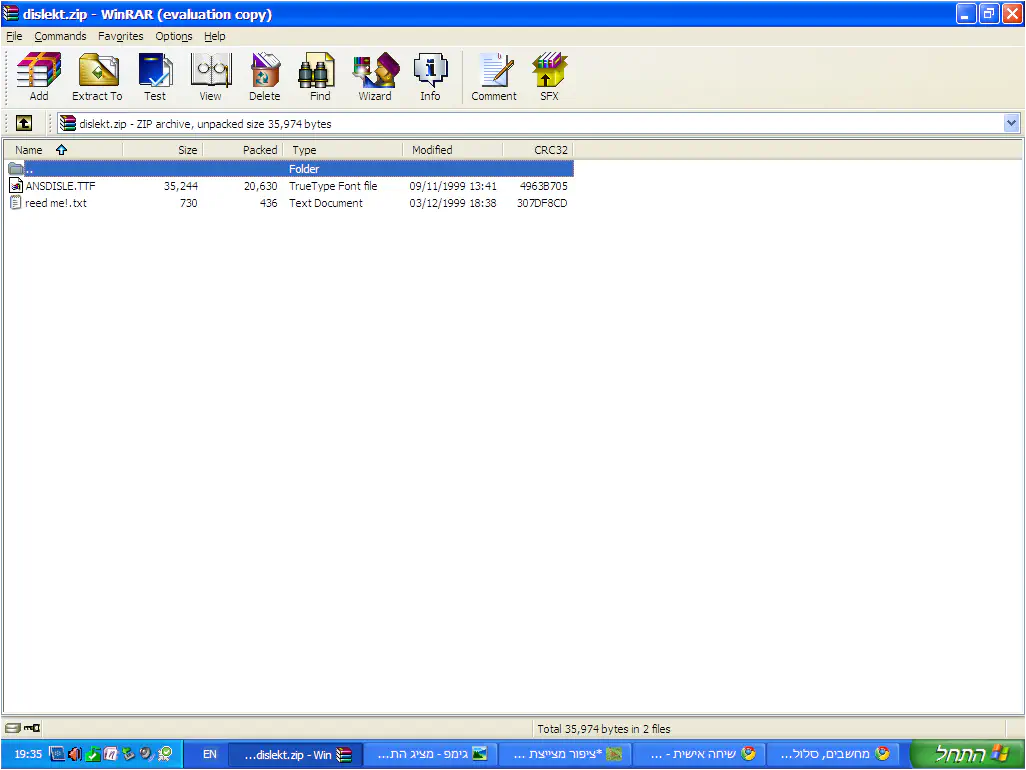Viewport: 1026px width, 770px height.
Task: Click the Delete files toolbar icon
Action: 265,76
